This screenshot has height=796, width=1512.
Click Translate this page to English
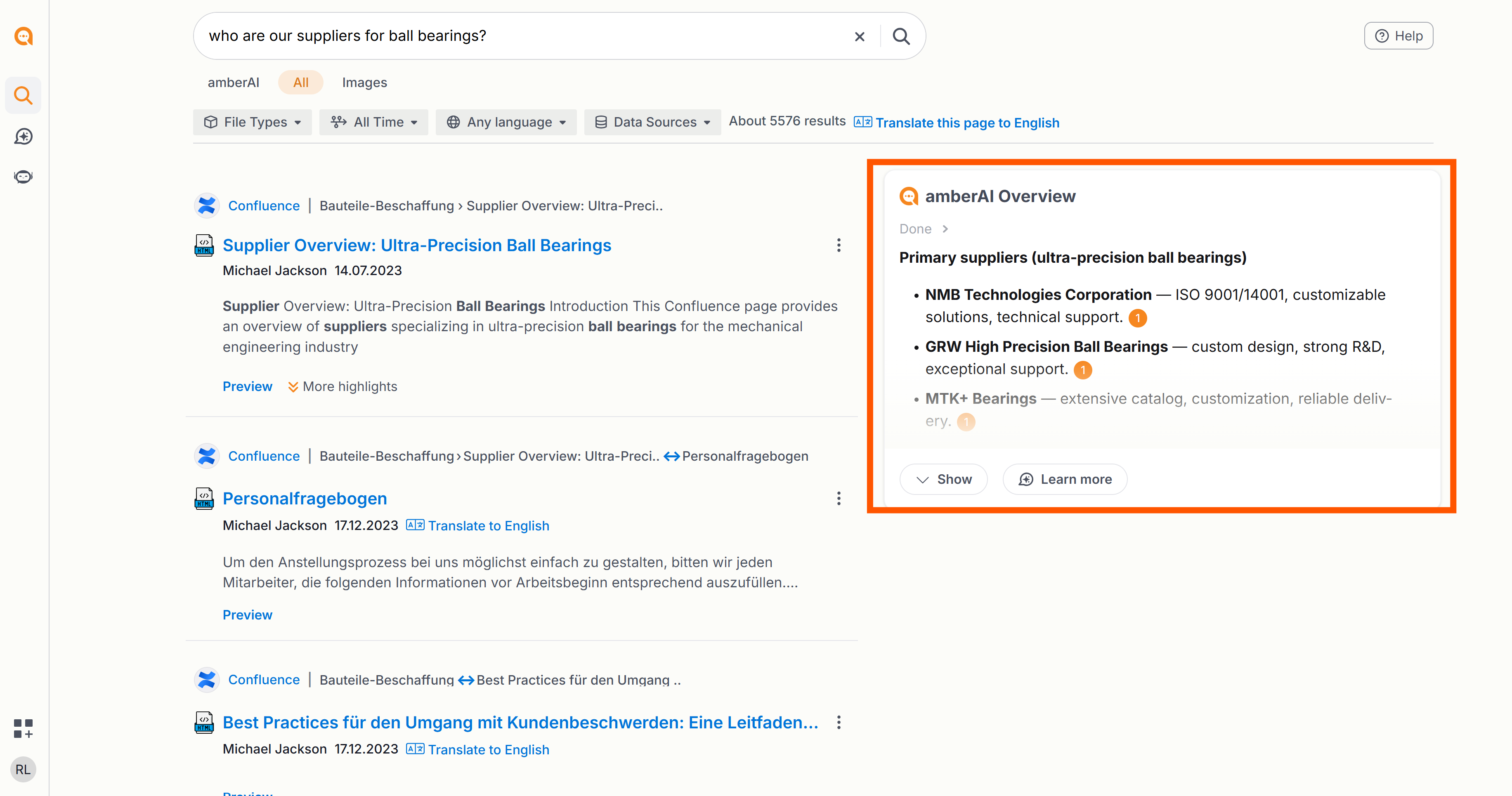(957, 122)
